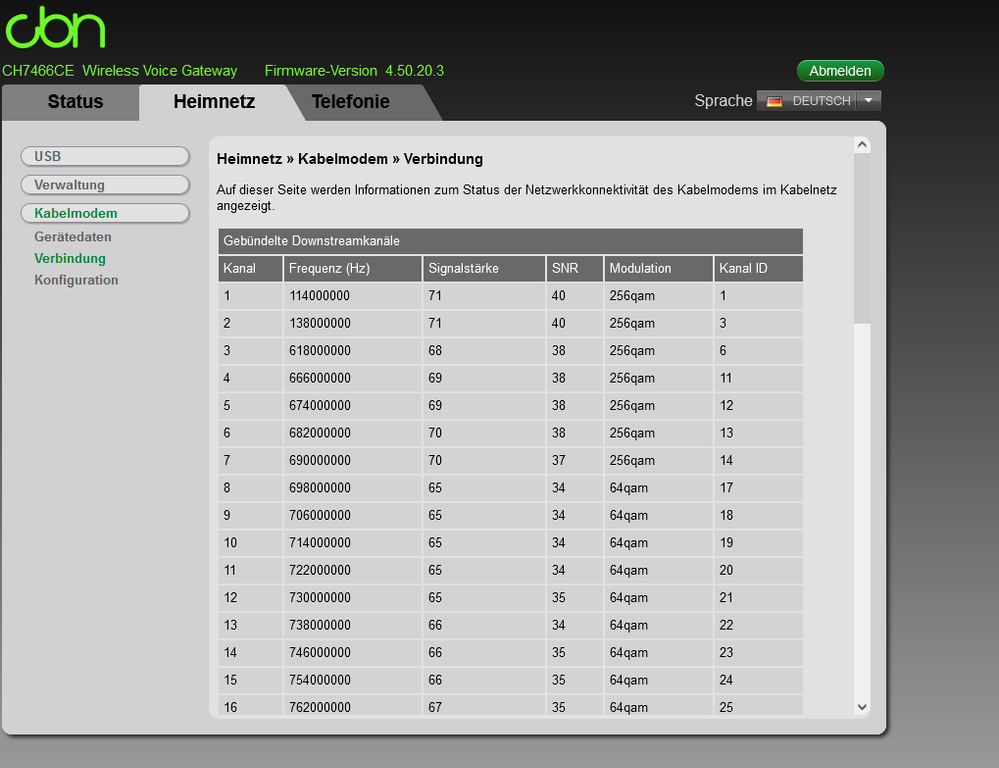Click the CBN logo
999x768 pixels.
pos(55,27)
